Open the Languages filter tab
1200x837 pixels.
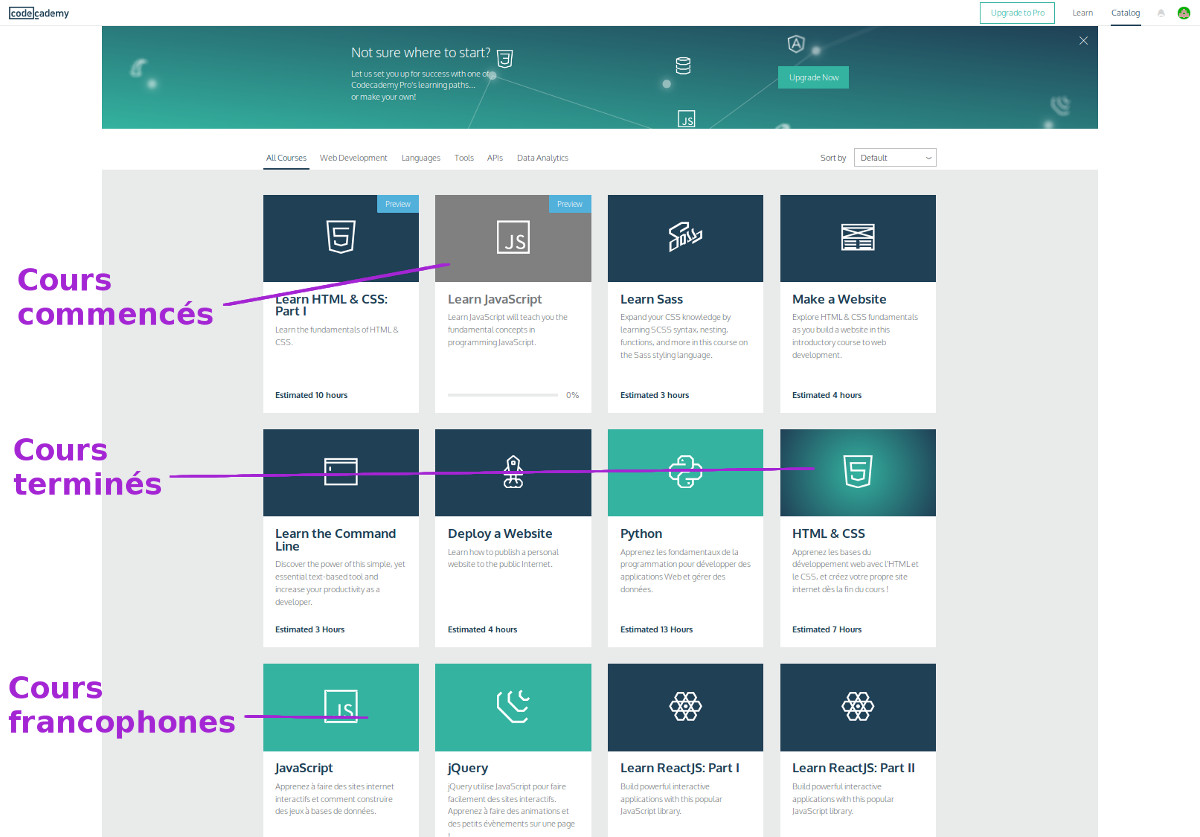tap(420, 157)
